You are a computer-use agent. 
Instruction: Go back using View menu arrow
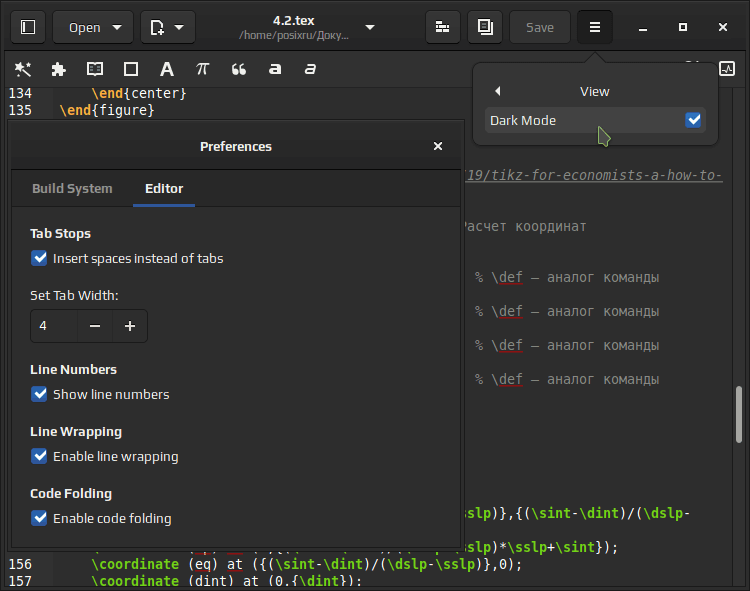pos(497,91)
